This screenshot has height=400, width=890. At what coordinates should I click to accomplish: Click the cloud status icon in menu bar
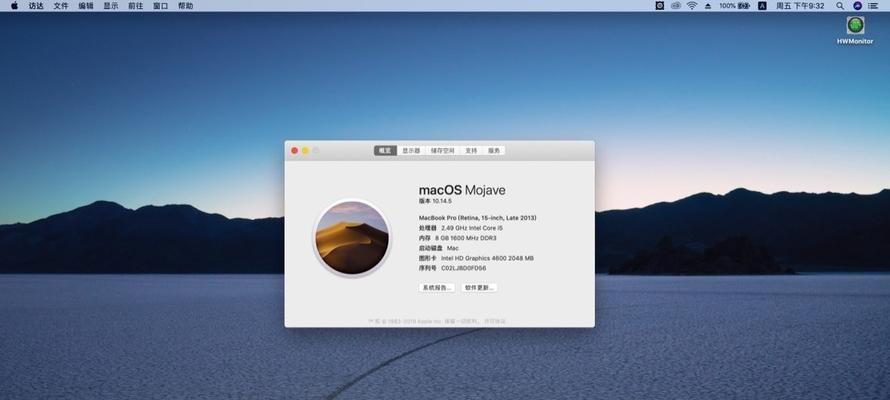675,6
